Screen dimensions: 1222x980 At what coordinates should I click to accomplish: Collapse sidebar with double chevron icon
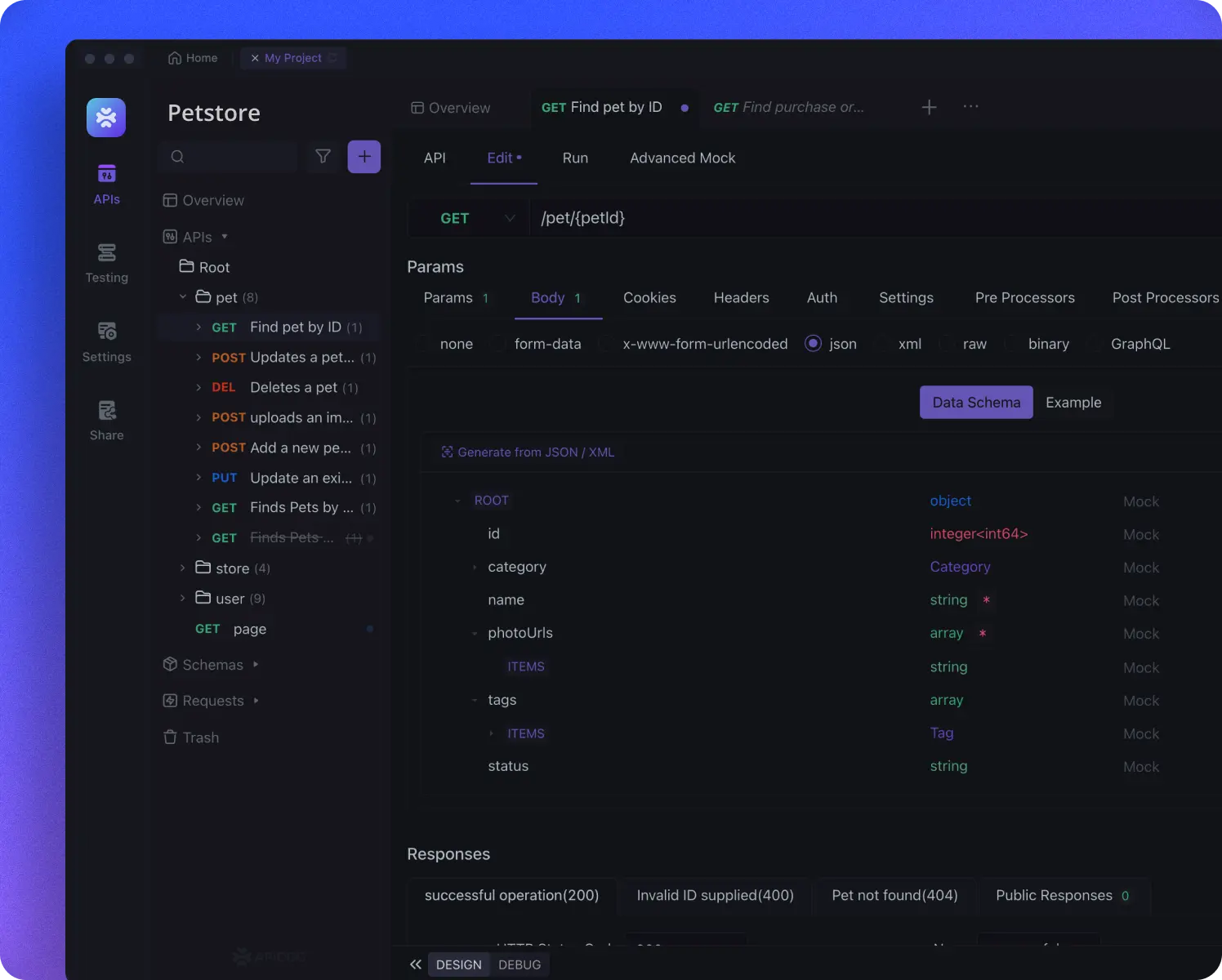click(x=416, y=964)
